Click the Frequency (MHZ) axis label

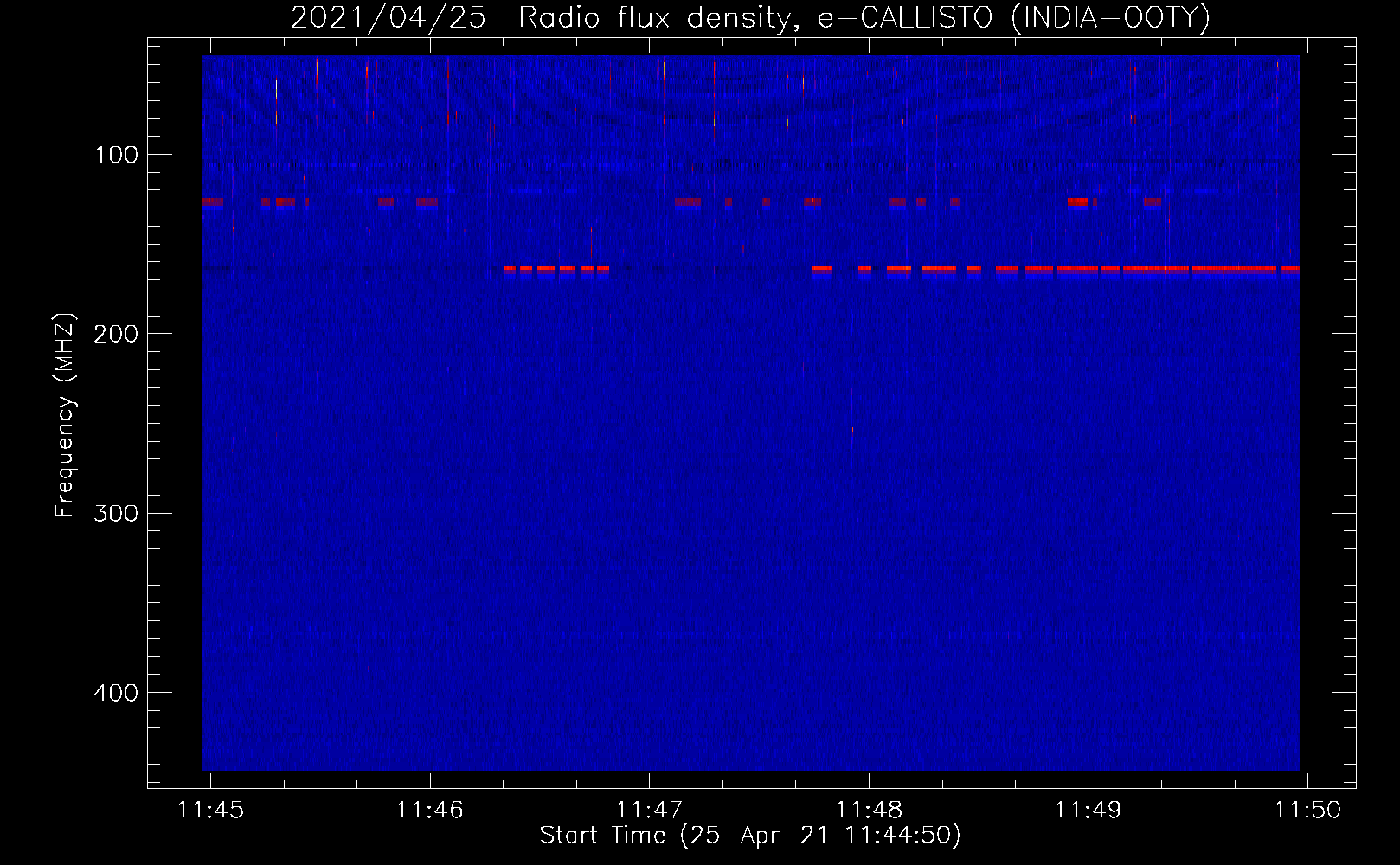click(x=65, y=414)
